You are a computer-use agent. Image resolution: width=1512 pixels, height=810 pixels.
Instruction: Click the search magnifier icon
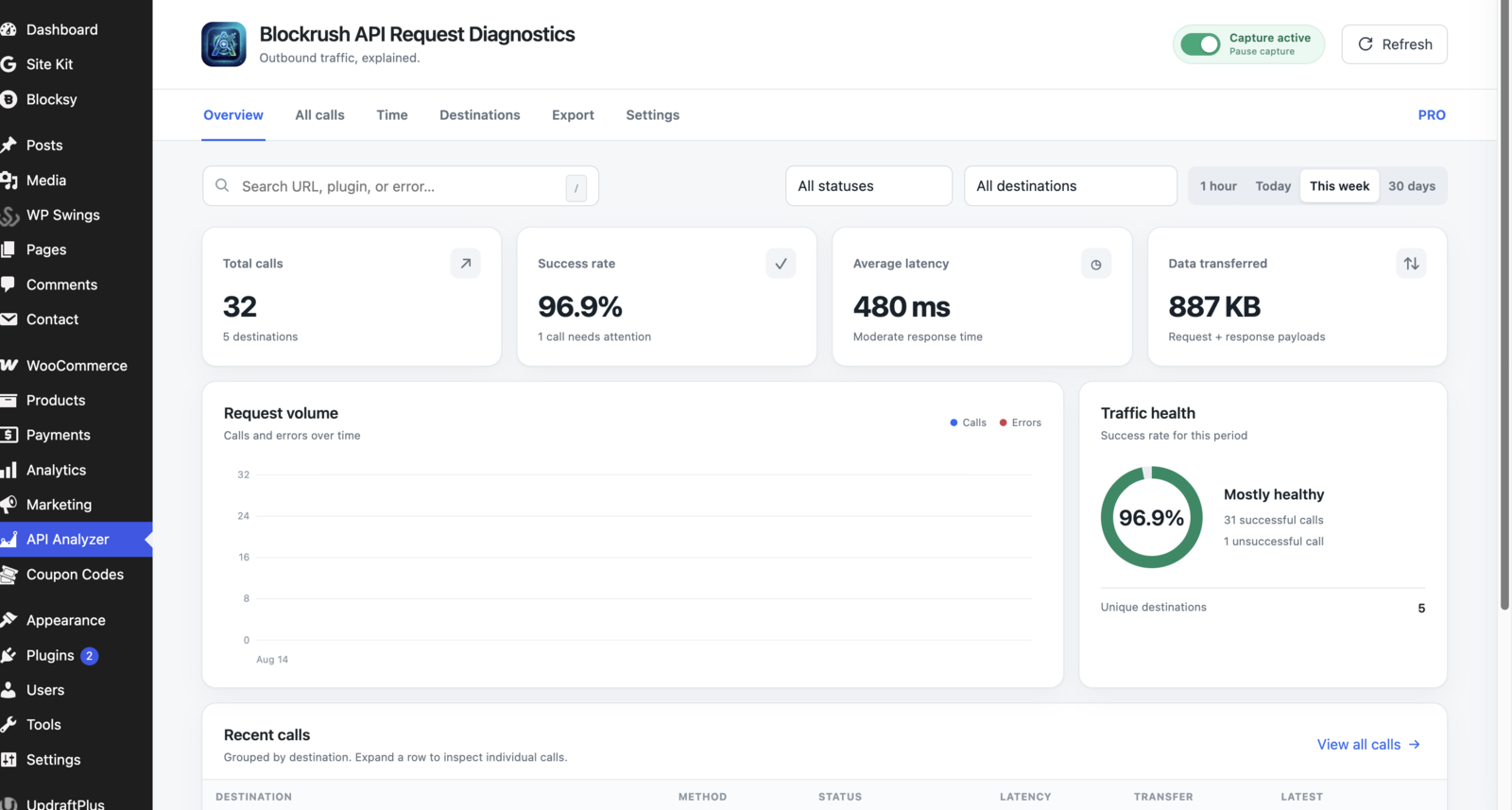(x=222, y=185)
